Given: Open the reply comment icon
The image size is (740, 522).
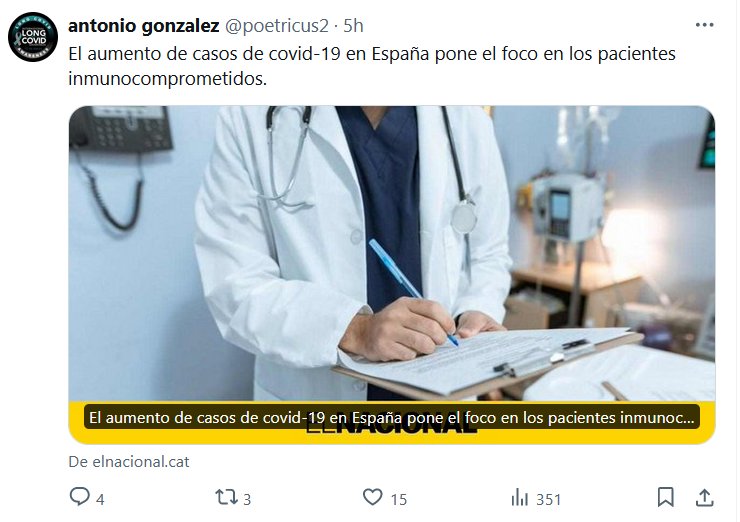Looking at the screenshot, I should point(79,497).
